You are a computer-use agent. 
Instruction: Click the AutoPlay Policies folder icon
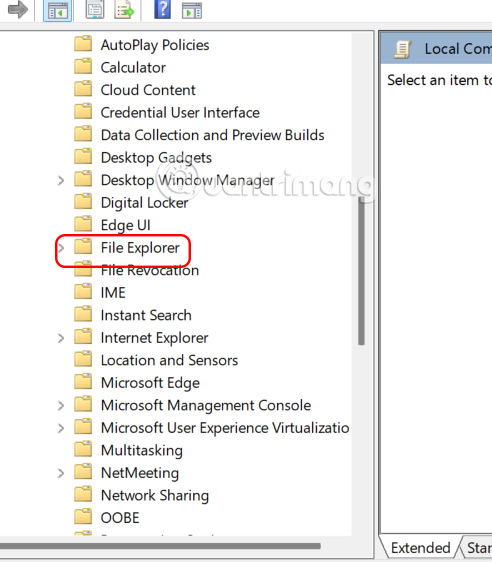(x=83, y=44)
